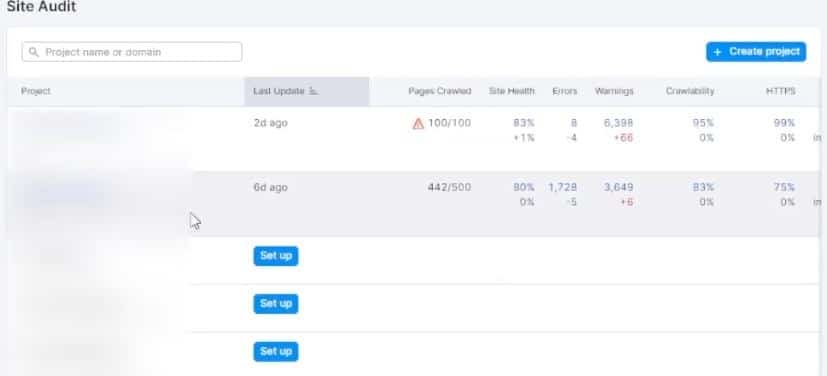Image resolution: width=827 pixels, height=376 pixels.
Task: Click the Pages Crawled column header
Action: pyautogui.click(x=439, y=91)
